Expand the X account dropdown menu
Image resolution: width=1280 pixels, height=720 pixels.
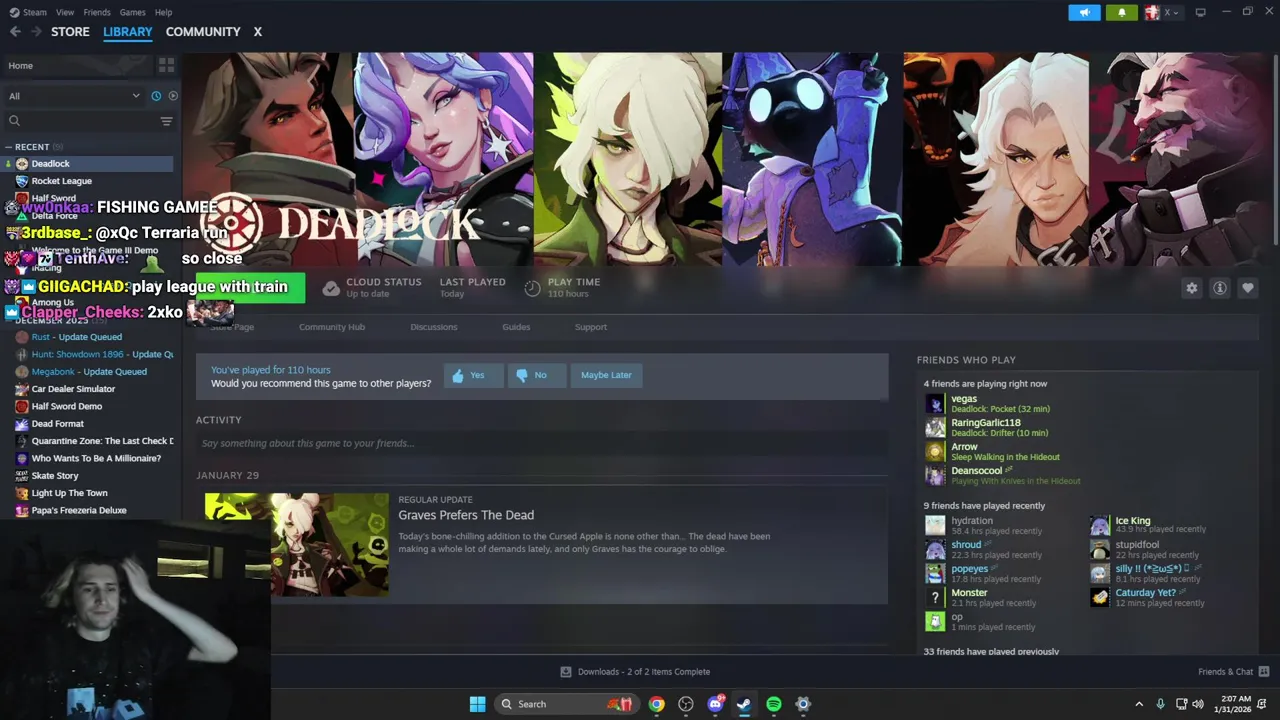[1162, 12]
